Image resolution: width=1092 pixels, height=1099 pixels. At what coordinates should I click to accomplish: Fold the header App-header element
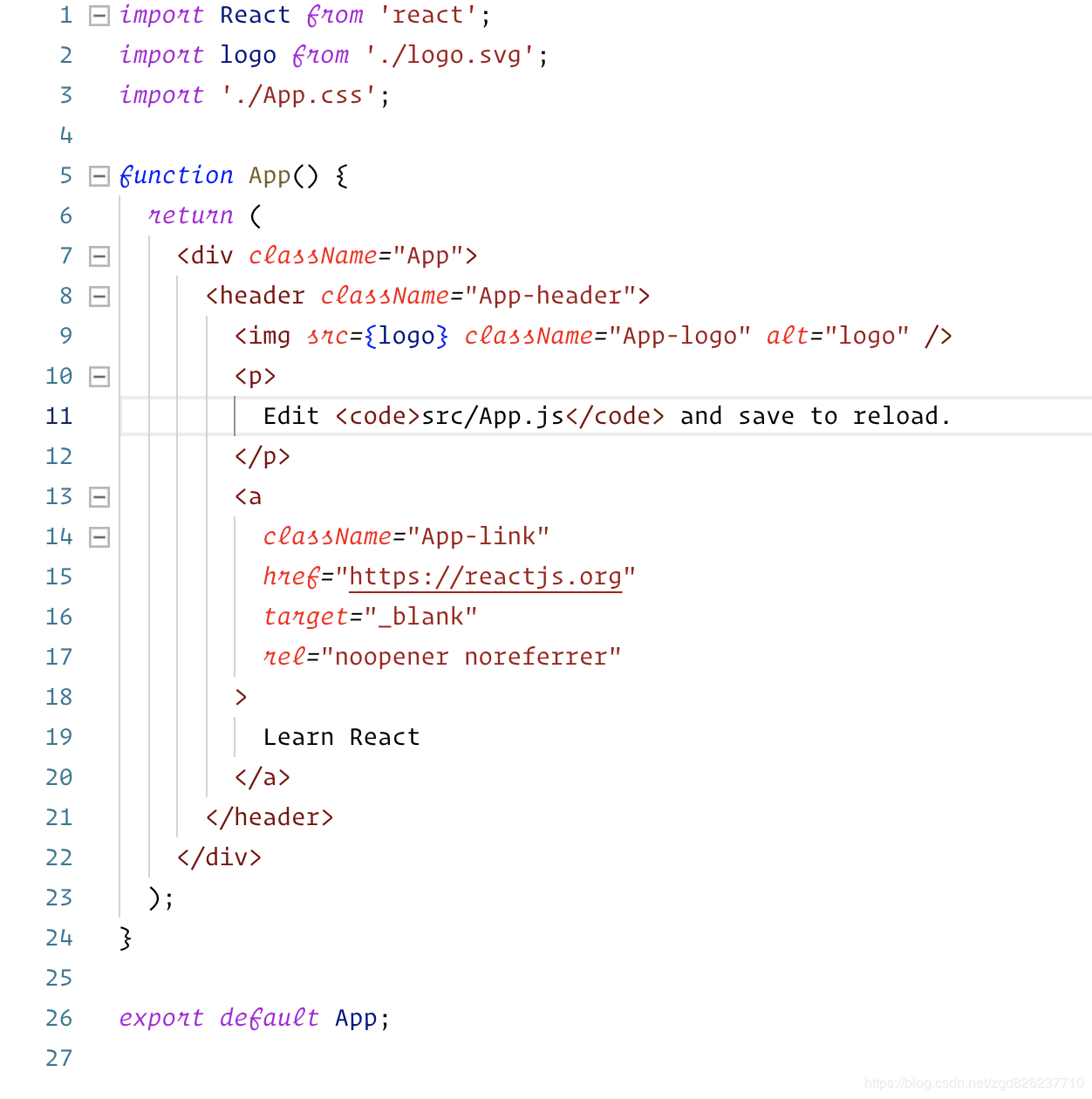point(99,297)
